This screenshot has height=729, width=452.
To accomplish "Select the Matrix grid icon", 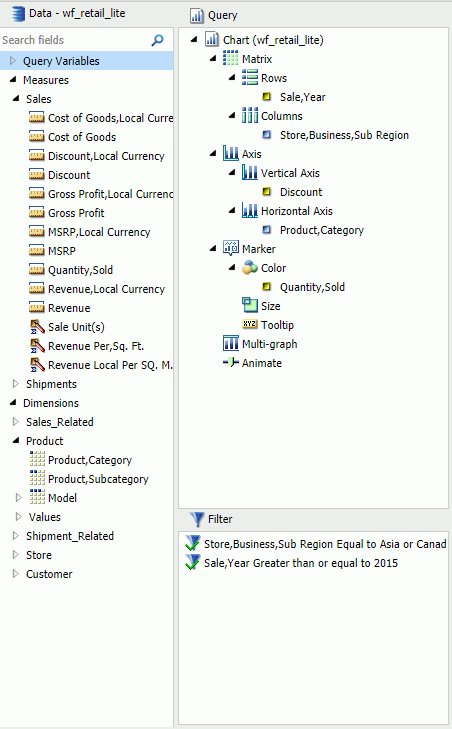I will 231,59.
